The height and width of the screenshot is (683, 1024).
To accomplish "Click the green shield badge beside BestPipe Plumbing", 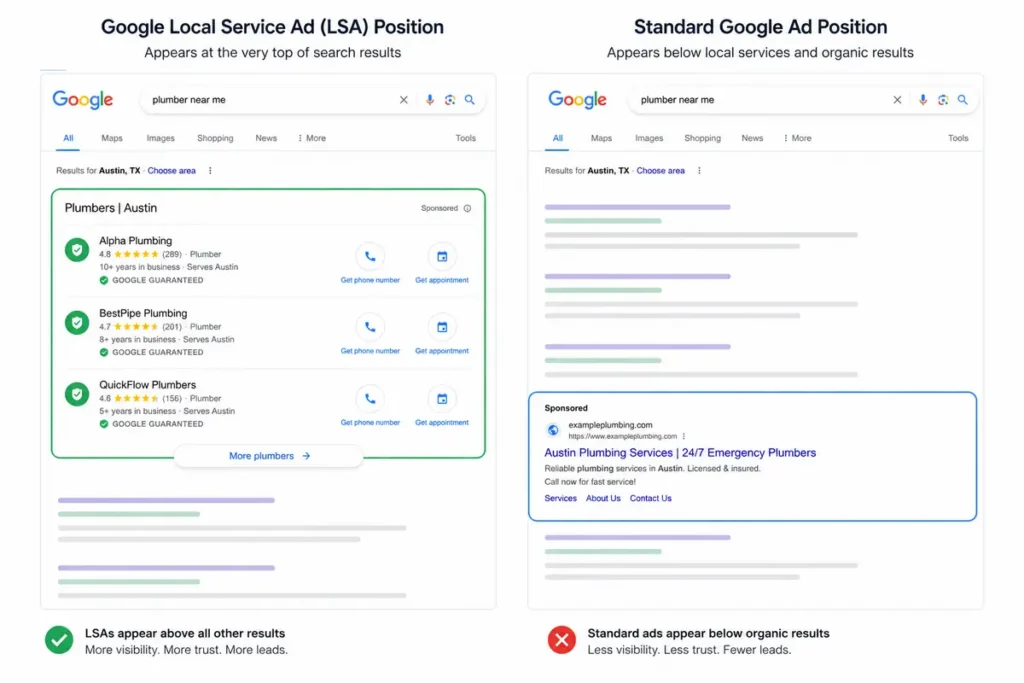I will pos(77,323).
